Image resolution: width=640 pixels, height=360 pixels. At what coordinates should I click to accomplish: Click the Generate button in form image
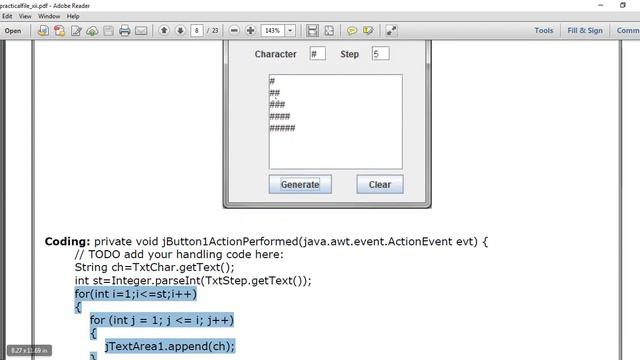tap(300, 184)
